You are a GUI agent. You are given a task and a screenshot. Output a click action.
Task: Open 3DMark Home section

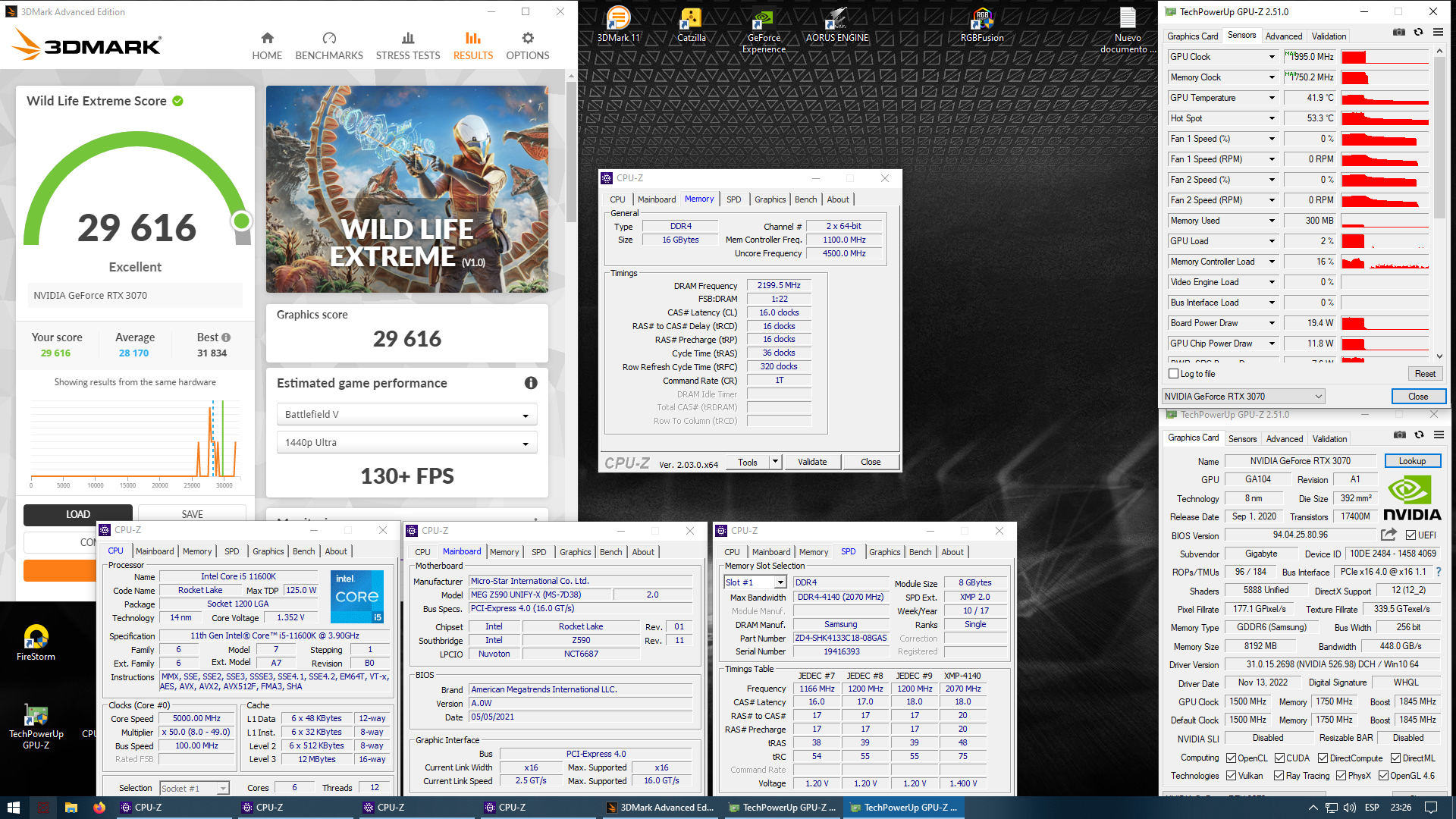point(267,46)
